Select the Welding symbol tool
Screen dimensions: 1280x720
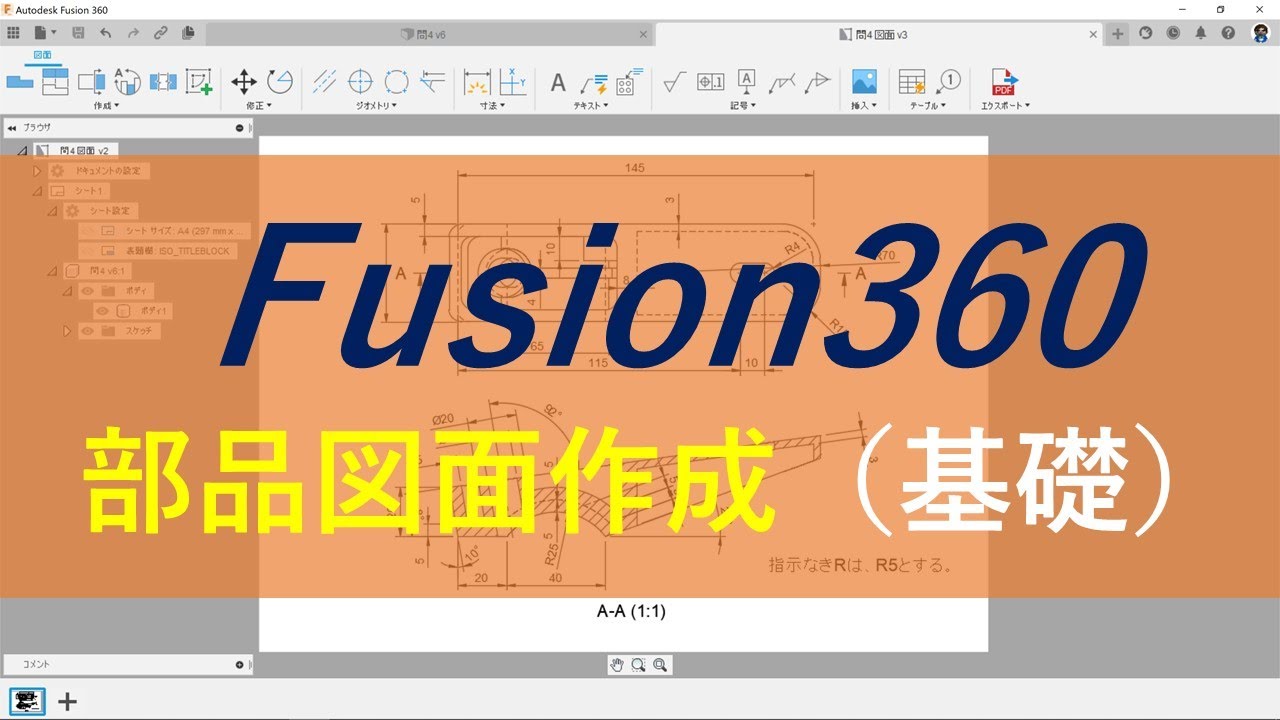click(782, 82)
